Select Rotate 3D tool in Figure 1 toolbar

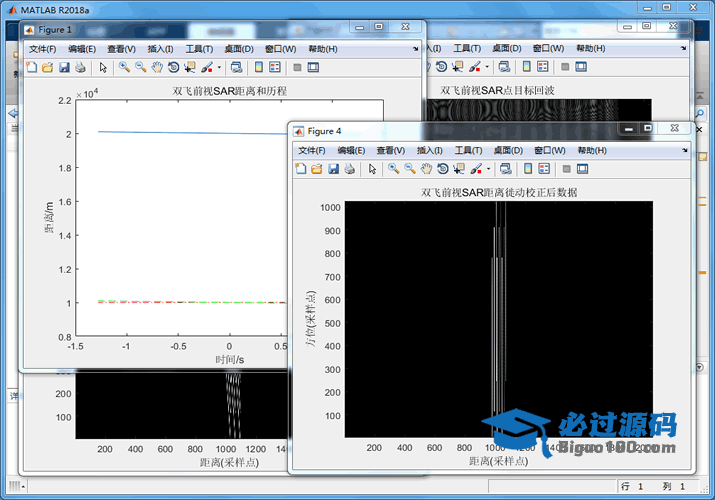(x=173, y=67)
